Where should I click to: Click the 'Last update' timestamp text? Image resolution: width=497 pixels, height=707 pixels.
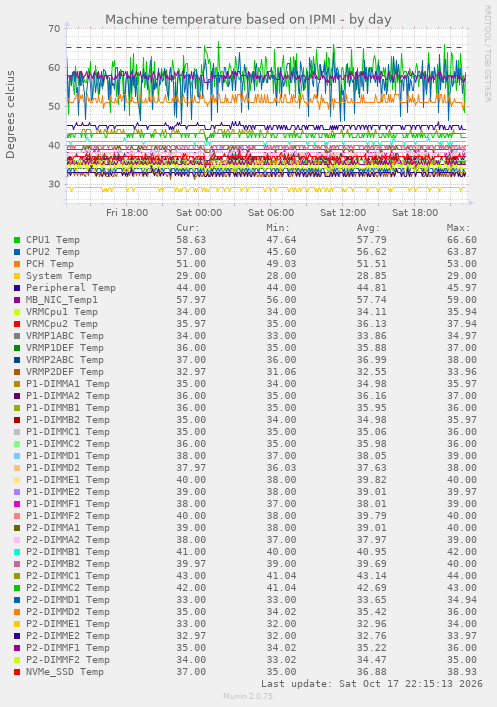click(x=372, y=684)
